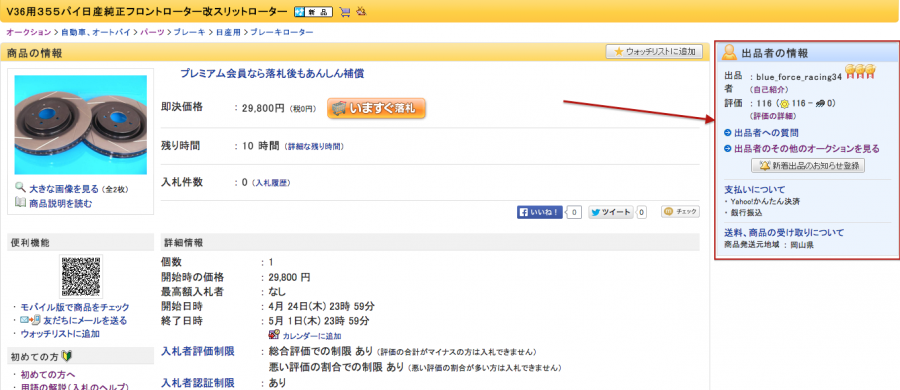This screenshot has width=900, height=390.
Task: Open 入札者認証制限 link
Action: tap(198, 383)
